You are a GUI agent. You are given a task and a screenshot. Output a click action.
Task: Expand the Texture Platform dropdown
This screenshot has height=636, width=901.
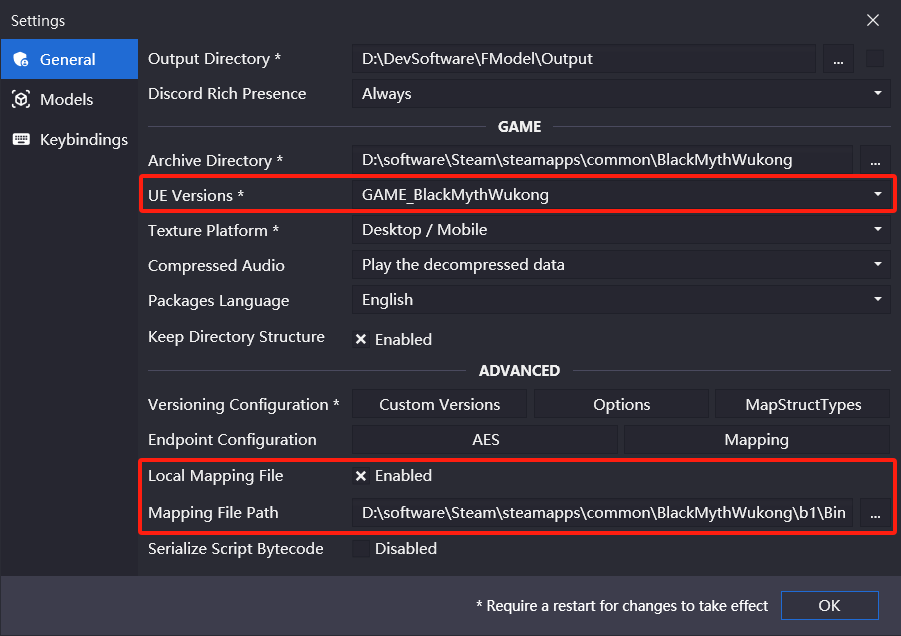[621, 230]
